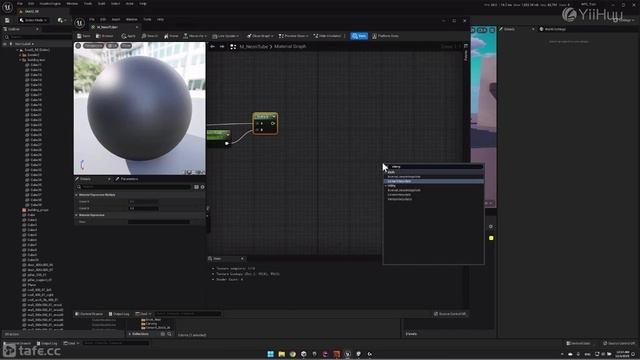Click the Platform Stats toolbar button
640x360 pixels.
coord(385,36)
